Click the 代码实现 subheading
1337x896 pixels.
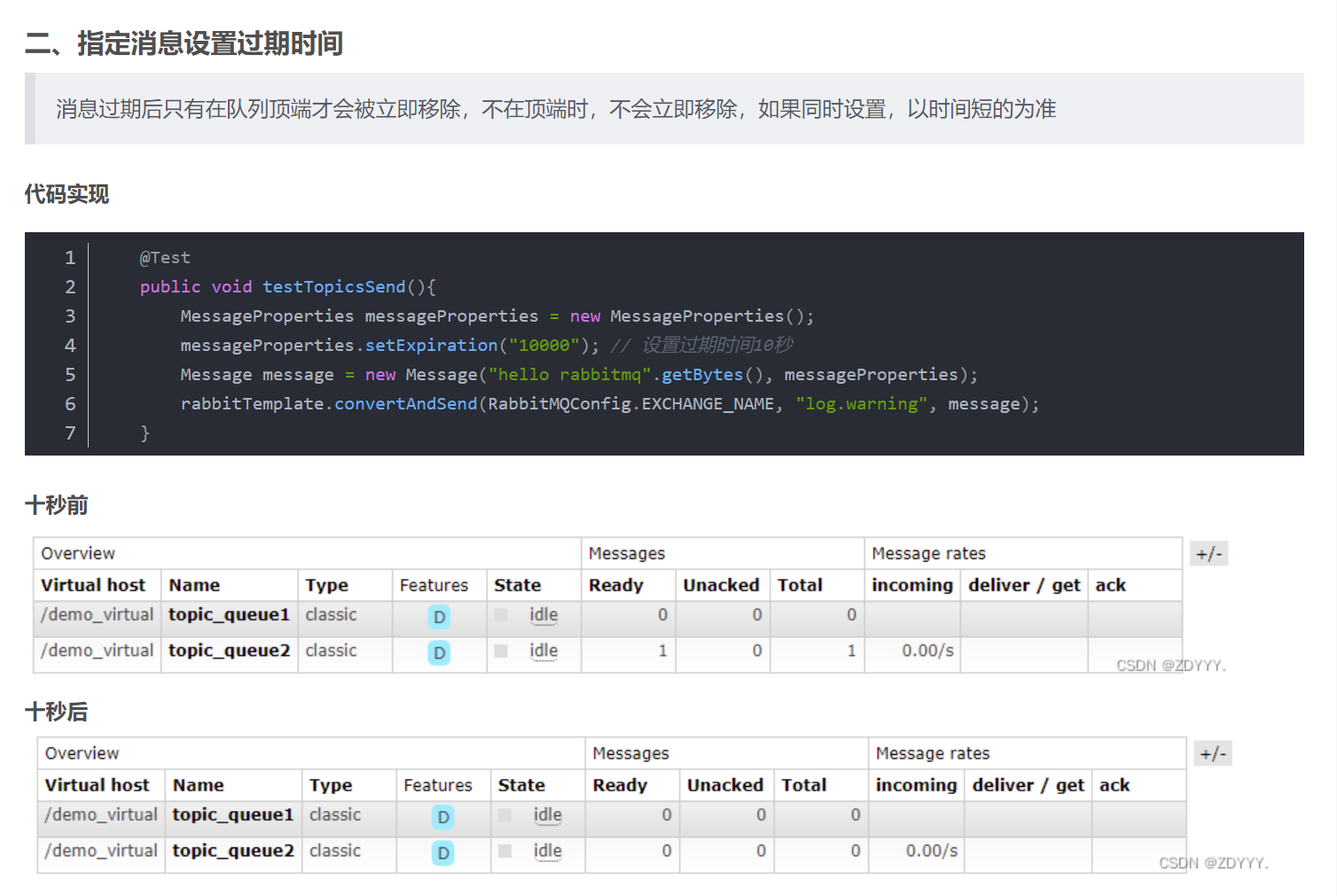pos(66,194)
